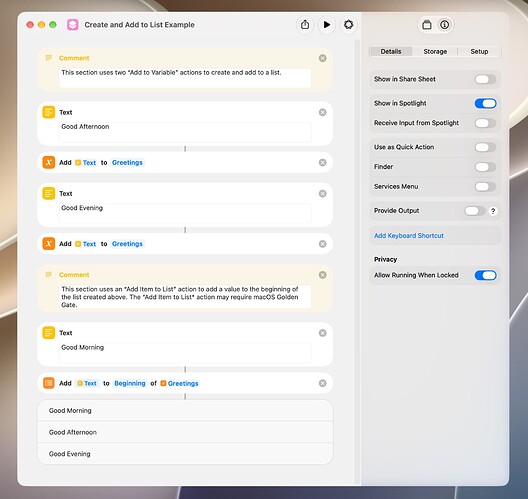This screenshot has width=528, height=499.
Task: Enable Use as Quick Action
Action: click(485, 147)
